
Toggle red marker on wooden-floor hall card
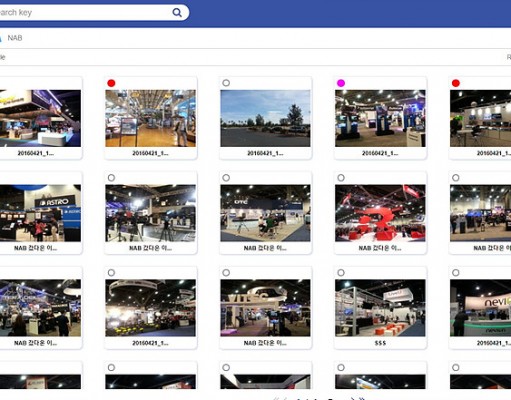pos(111,83)
